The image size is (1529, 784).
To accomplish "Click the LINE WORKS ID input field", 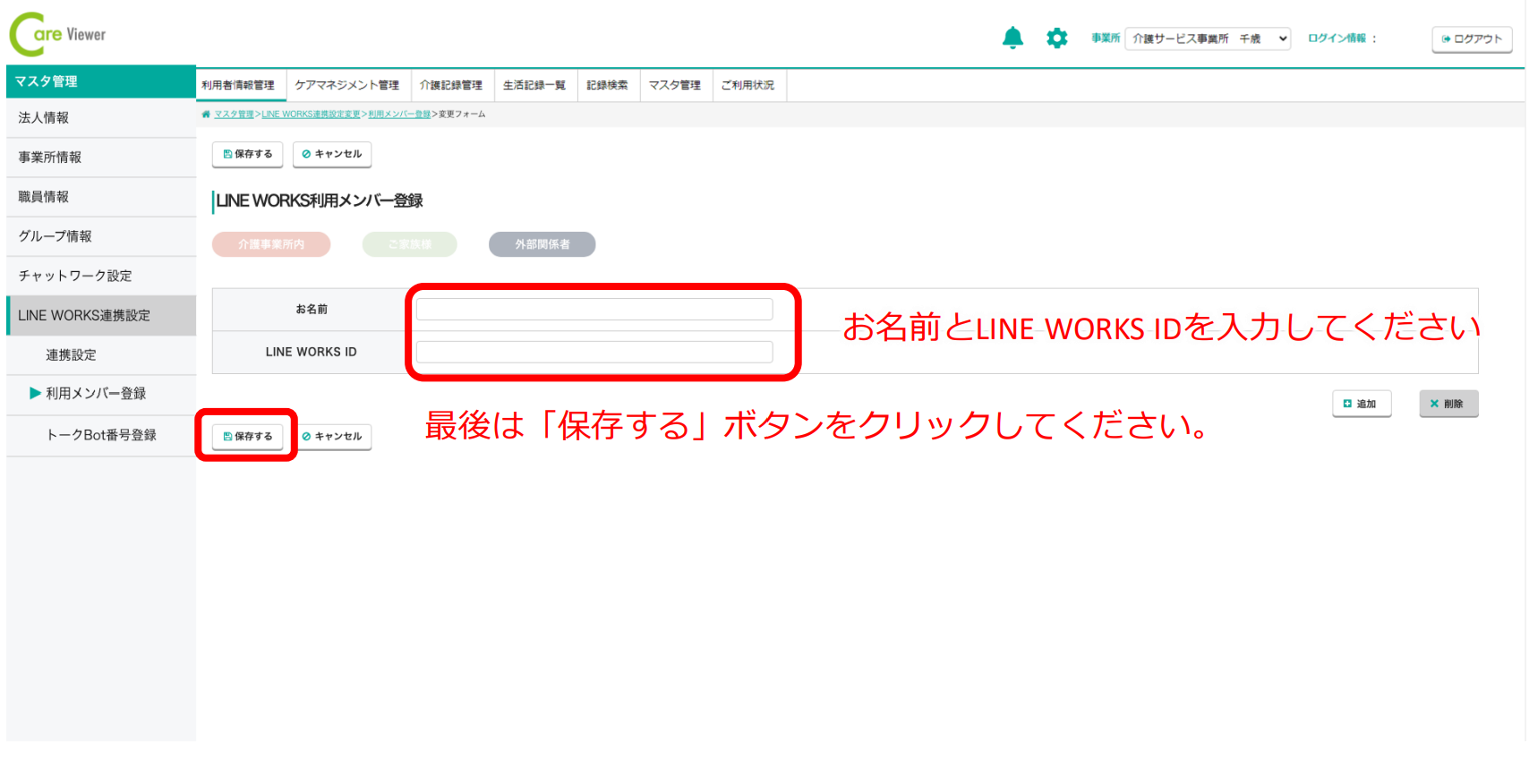I will (x=594, y=353).
